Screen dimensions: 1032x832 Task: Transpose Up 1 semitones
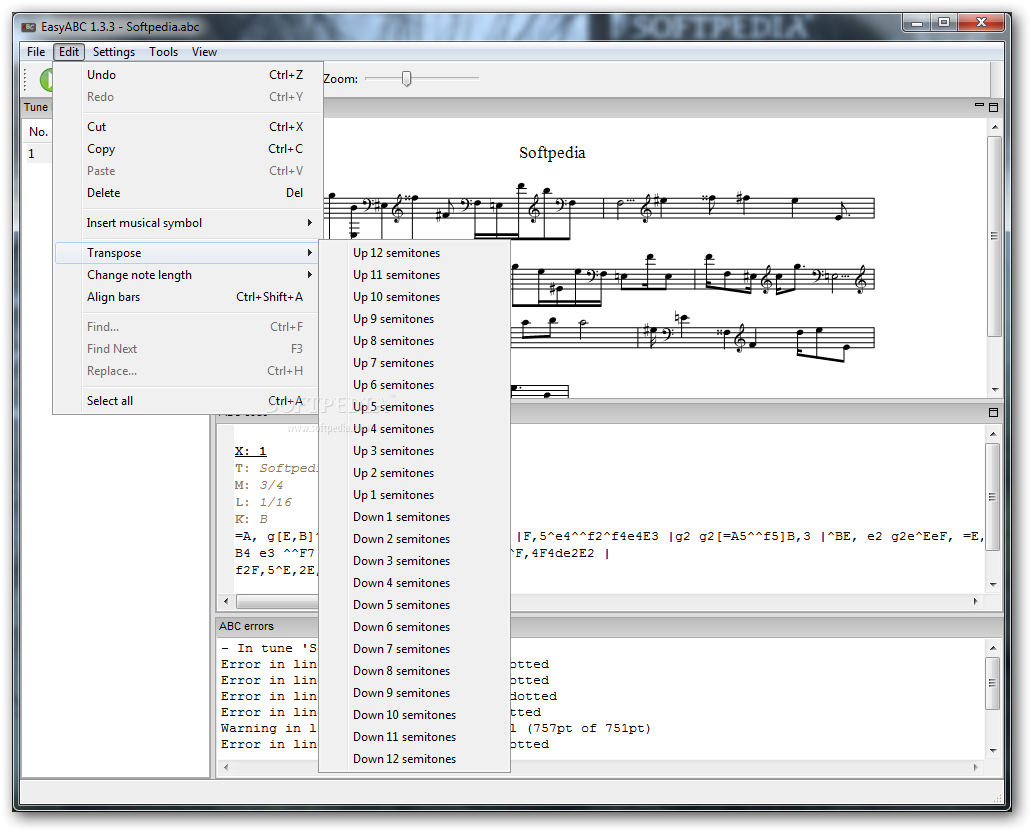(x=415, y=495)
